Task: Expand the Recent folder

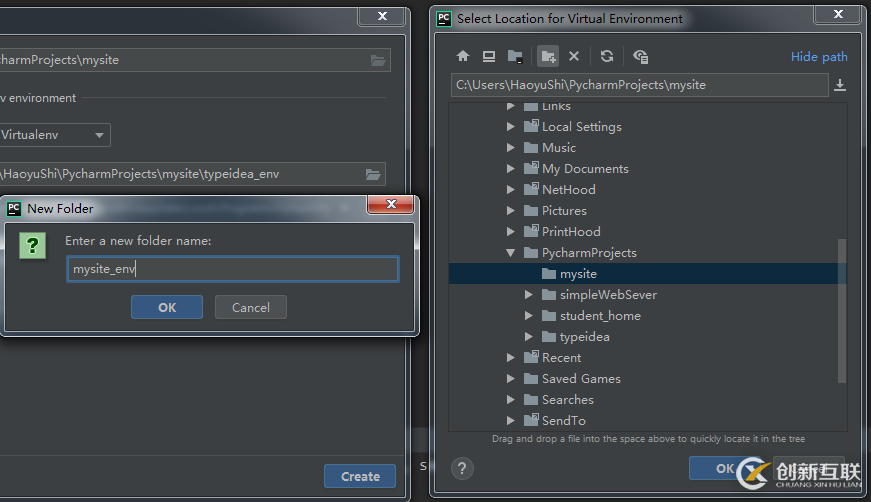Action: point(510,358)
